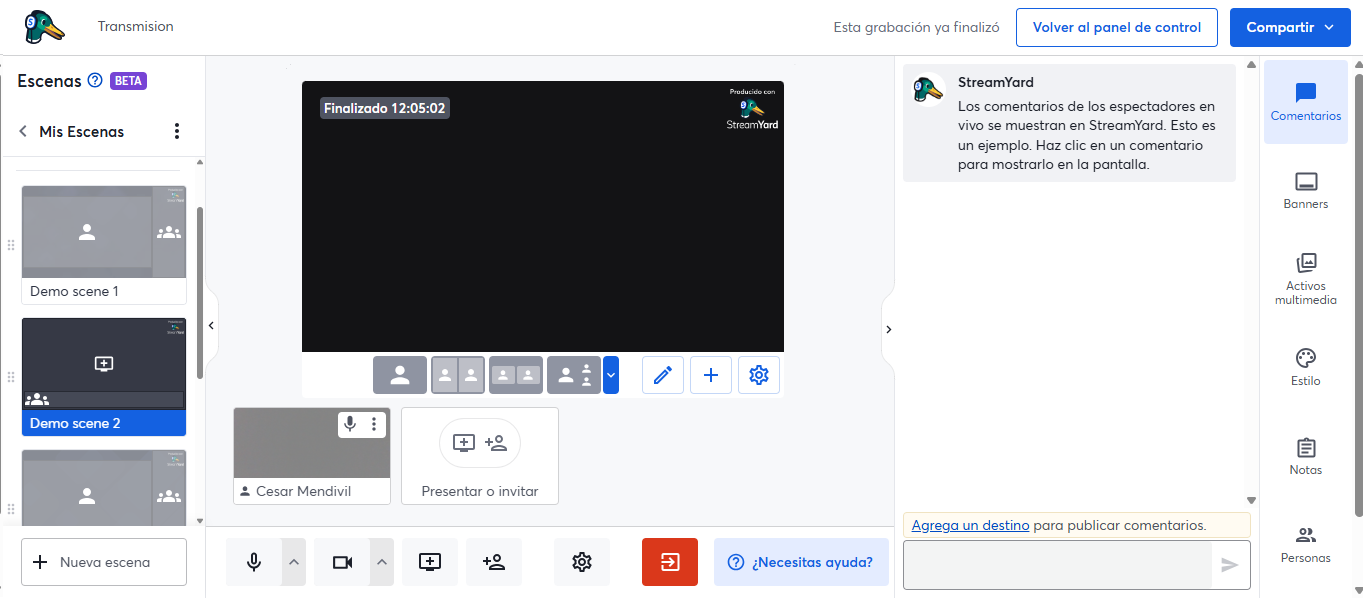Click the invite guest icon in bottom toolbar
This screenshot has height=598, width=1363.
tap(494, 562)
